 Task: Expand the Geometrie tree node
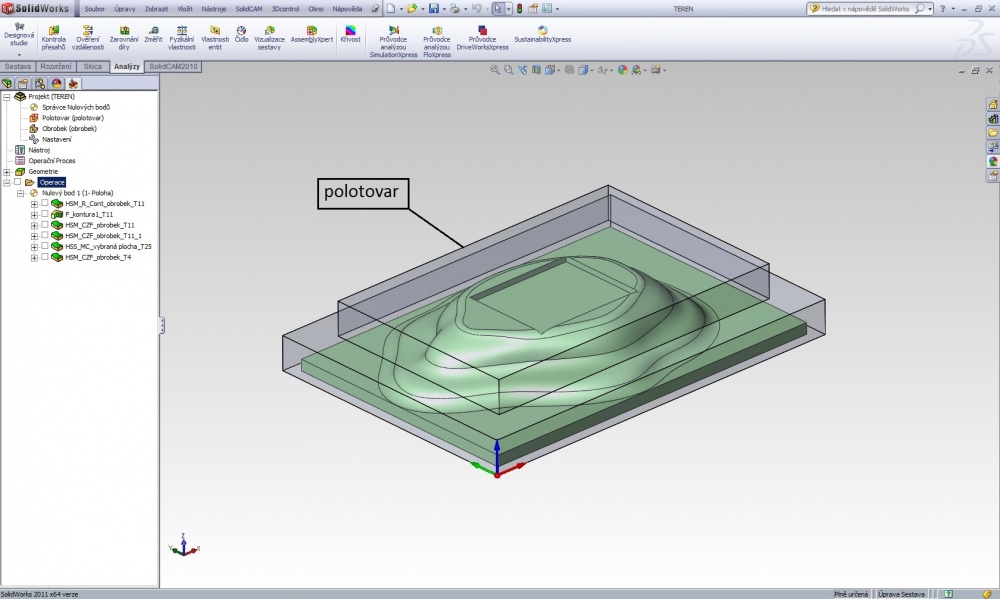pyautogui.click(x=7, y=172)
